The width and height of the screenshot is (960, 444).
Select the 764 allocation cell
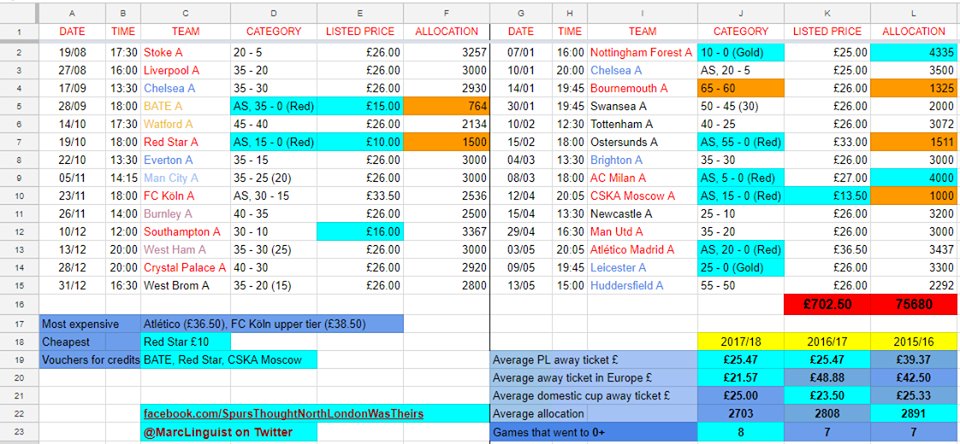click(x=446, y=107)
